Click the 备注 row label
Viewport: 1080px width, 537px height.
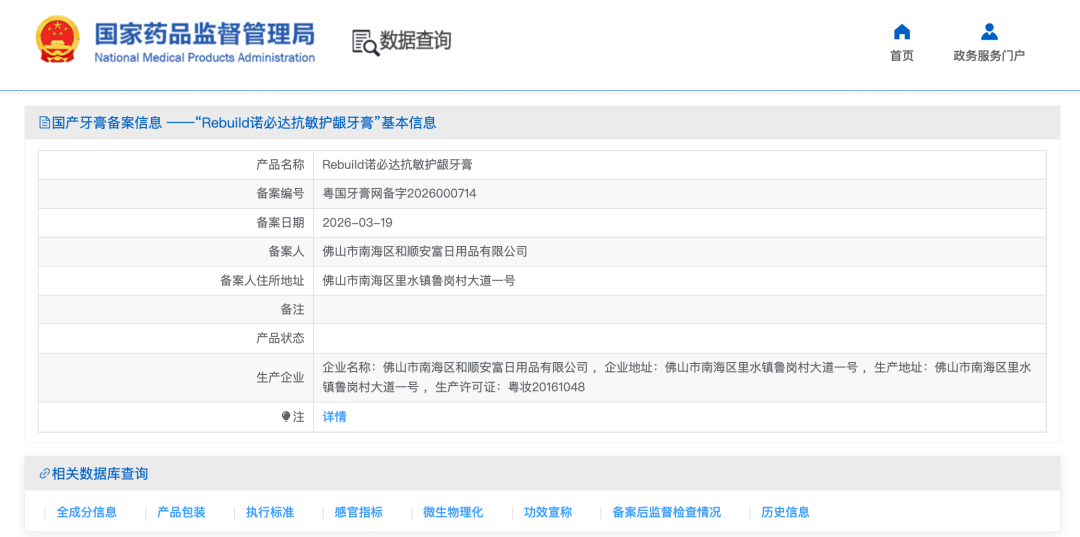(293, 309)
